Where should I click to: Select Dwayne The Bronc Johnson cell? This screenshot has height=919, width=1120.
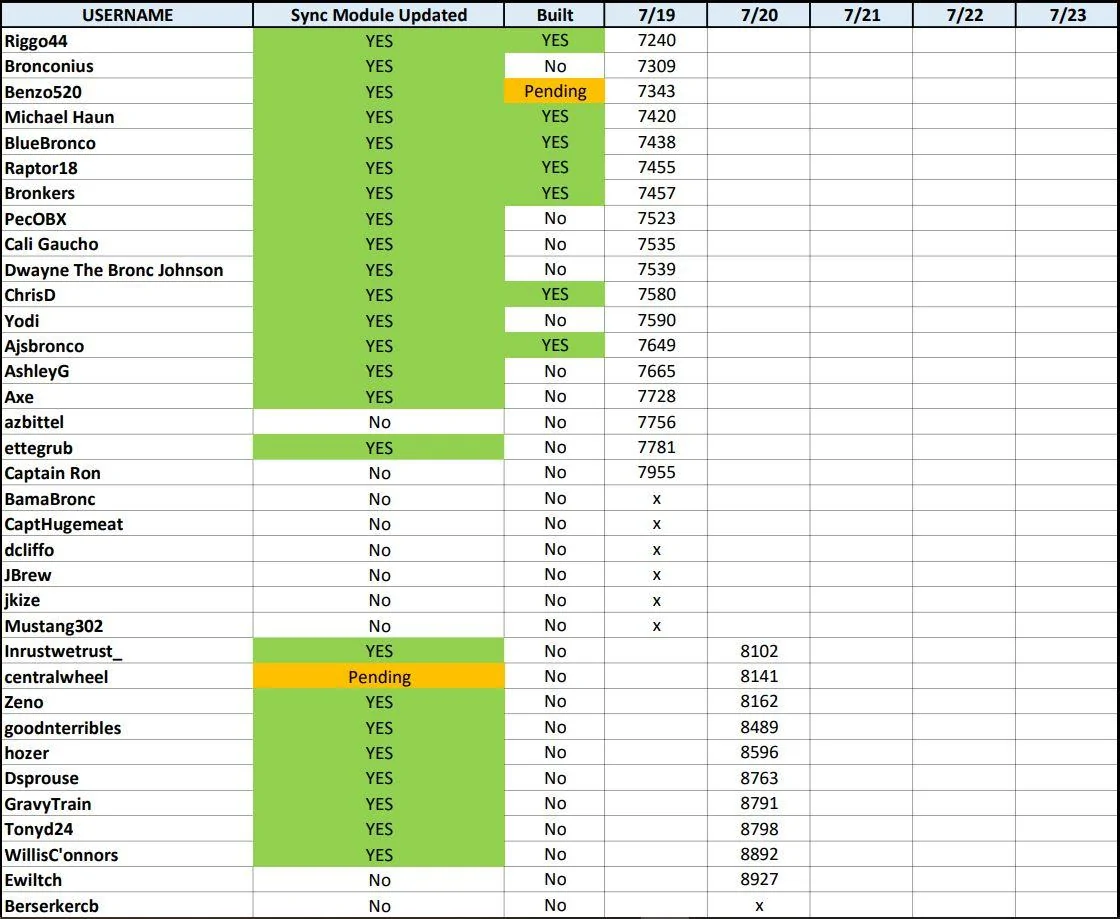point(127,269)
